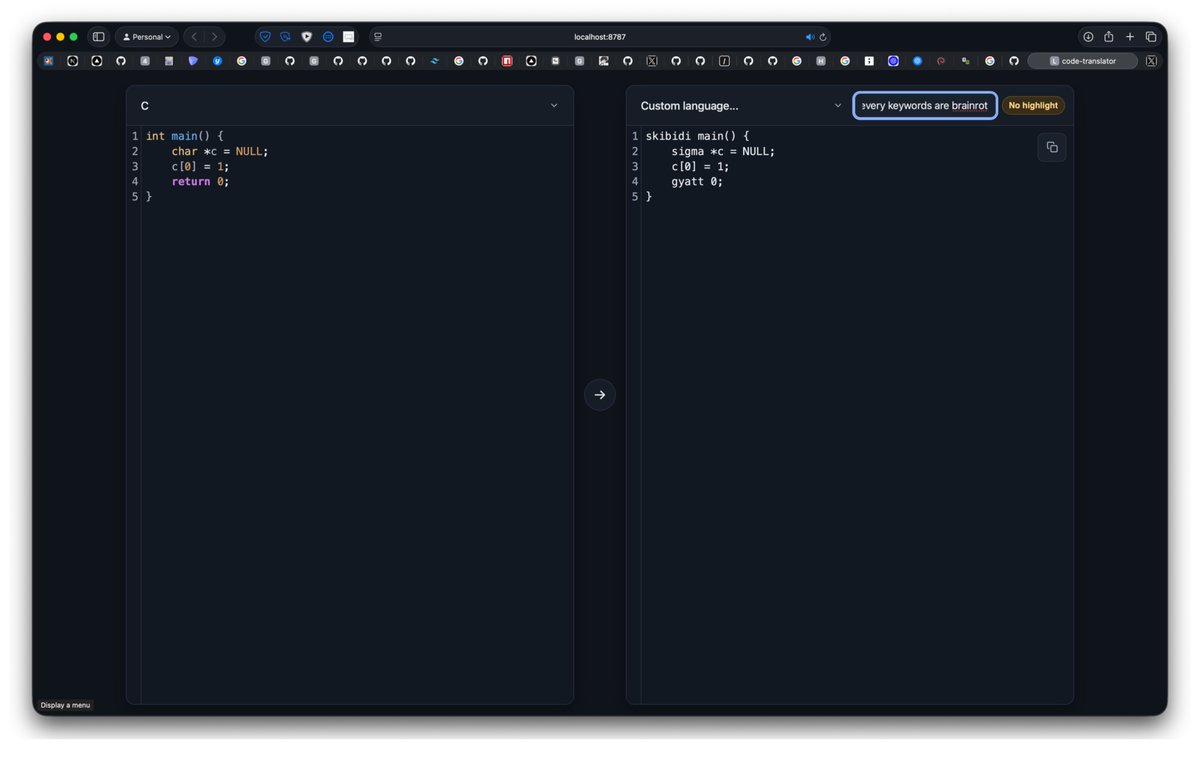Show the tab overview
The height and width of the screenshot is (759, 1200).
(x=1151, y=37)
